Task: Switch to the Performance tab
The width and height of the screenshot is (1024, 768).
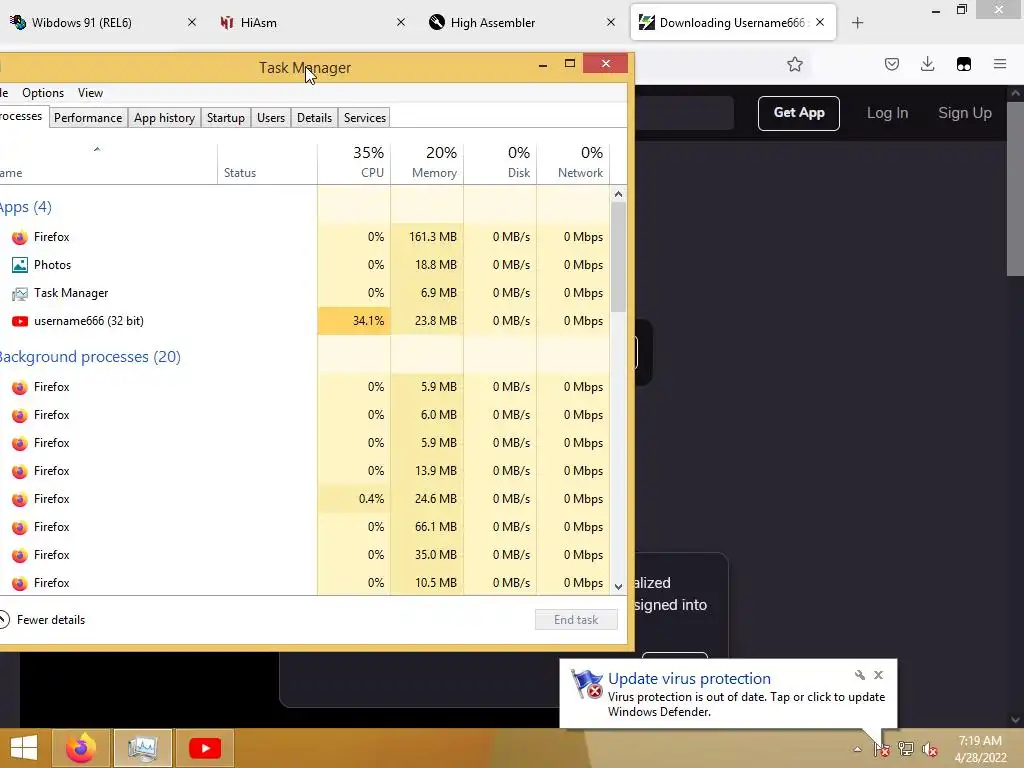Action: (x=88, y=118)
